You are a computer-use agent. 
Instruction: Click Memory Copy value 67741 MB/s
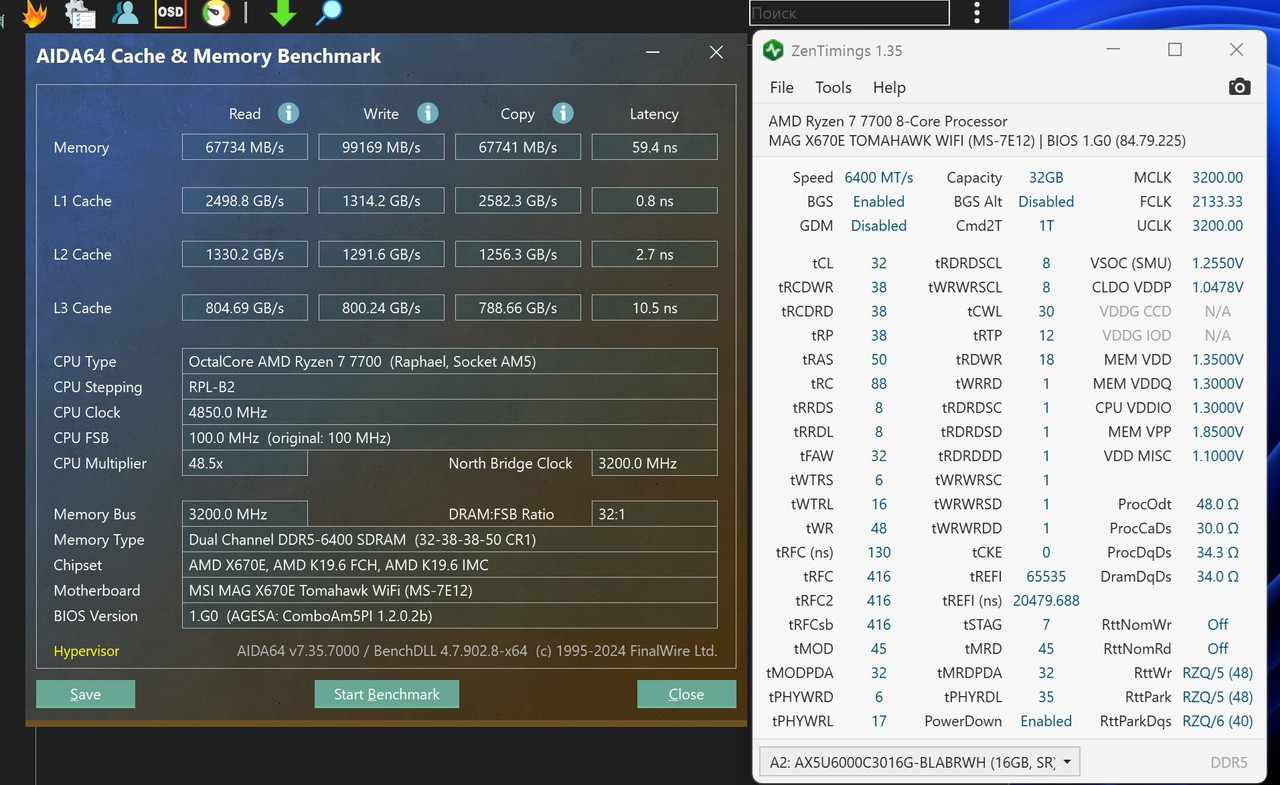click(x=518, y=147)
